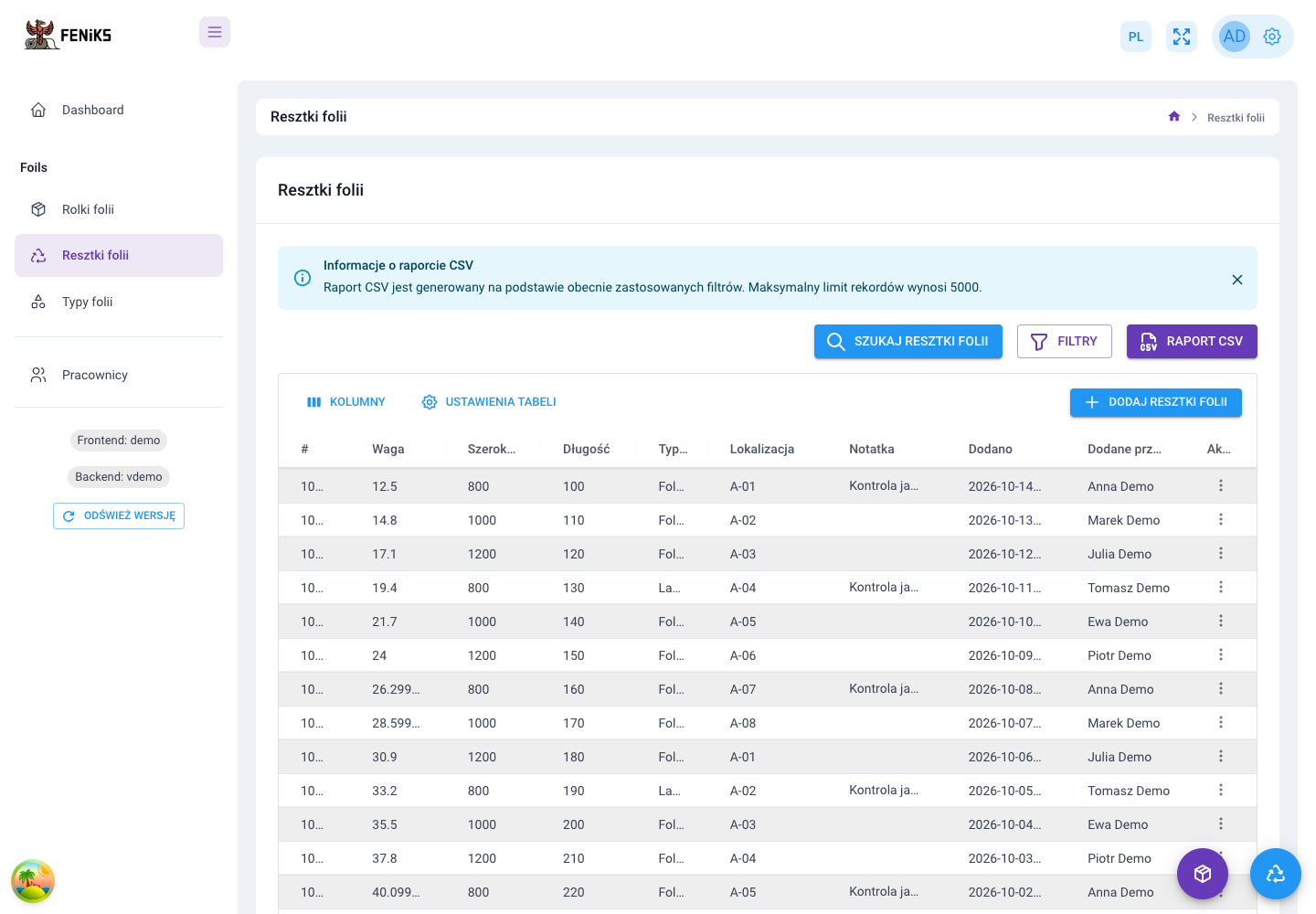
Task: Open actions menu for weight 35.5 row
Action: click(1221, 824)
